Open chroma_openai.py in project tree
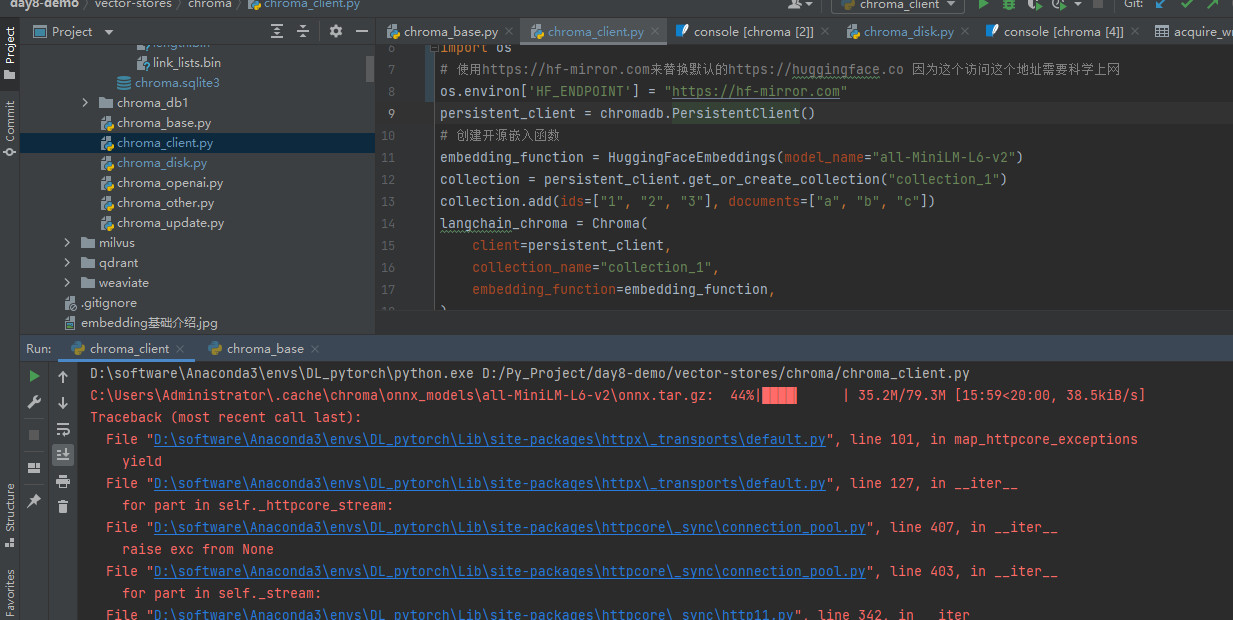 (x=169, y=183)
